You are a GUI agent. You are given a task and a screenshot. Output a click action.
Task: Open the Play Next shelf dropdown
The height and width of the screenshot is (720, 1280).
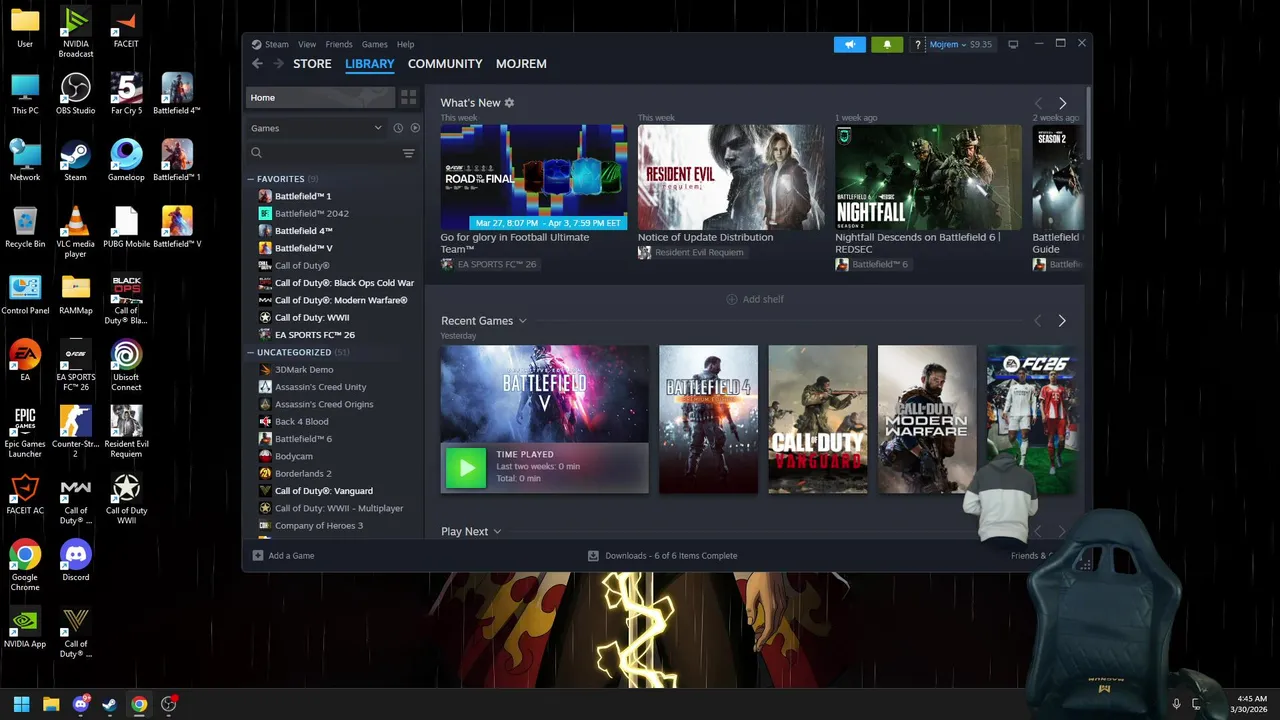click(x=497, y=532)
